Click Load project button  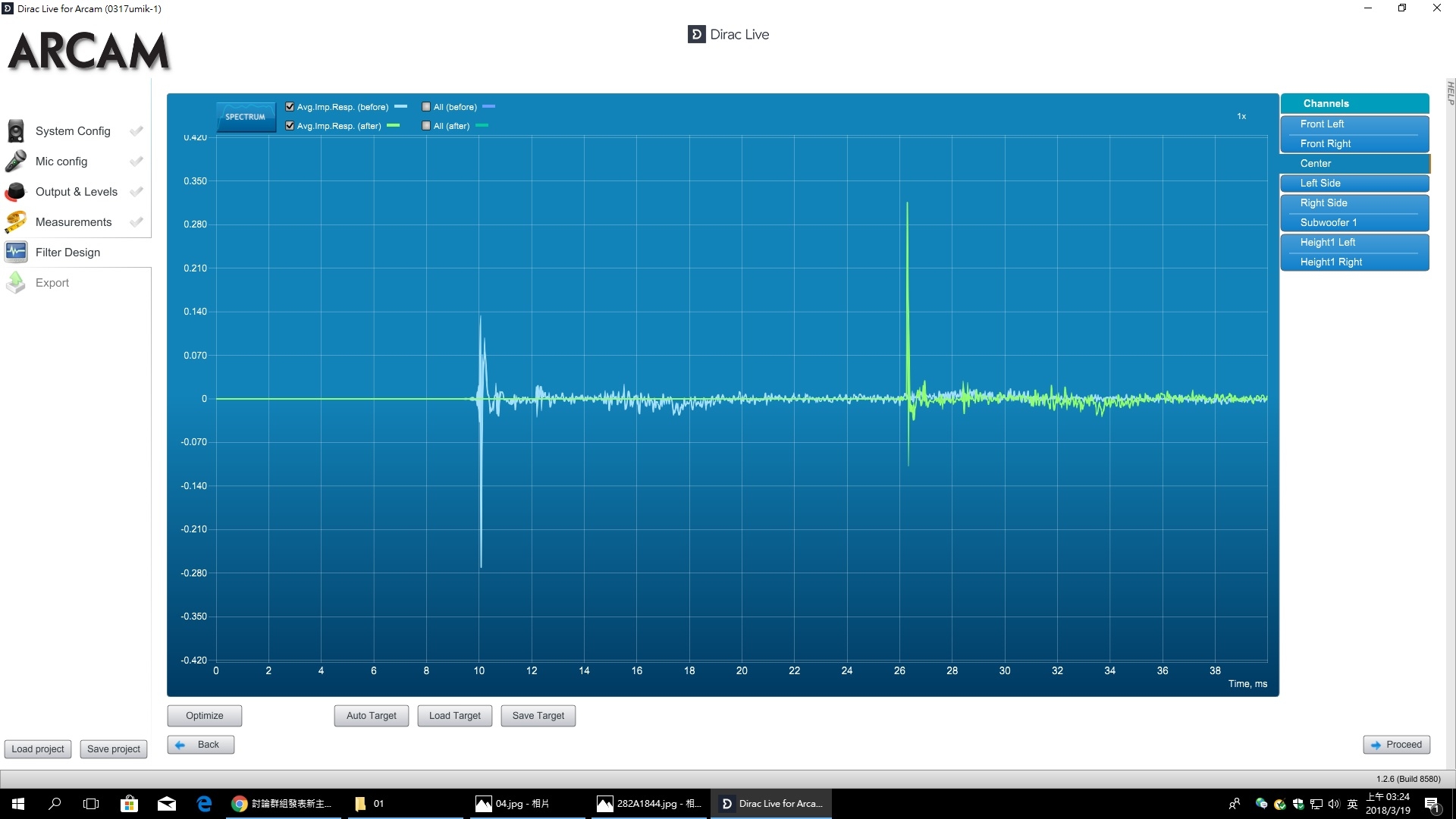[38, 749]
